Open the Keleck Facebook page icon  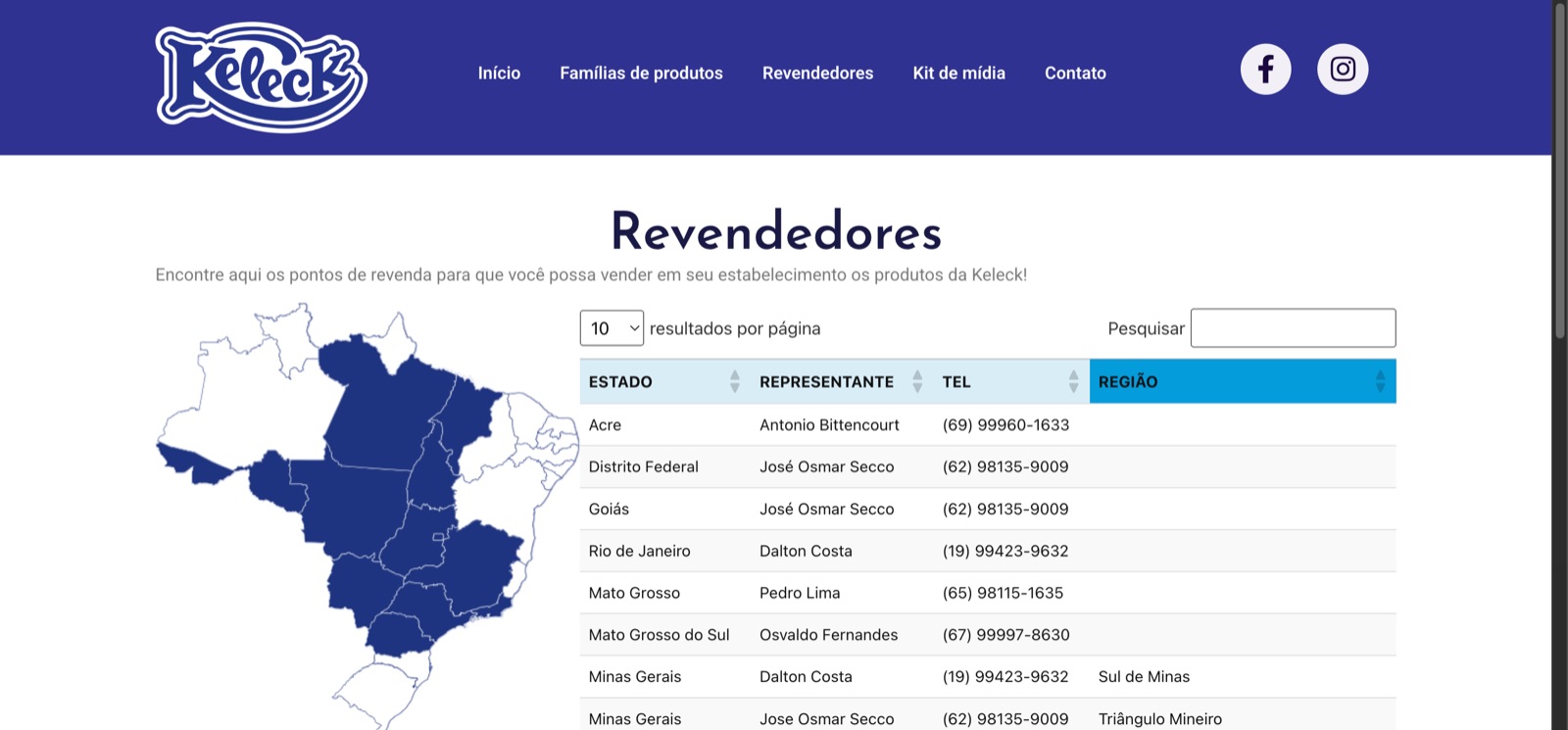(1265, 70)
